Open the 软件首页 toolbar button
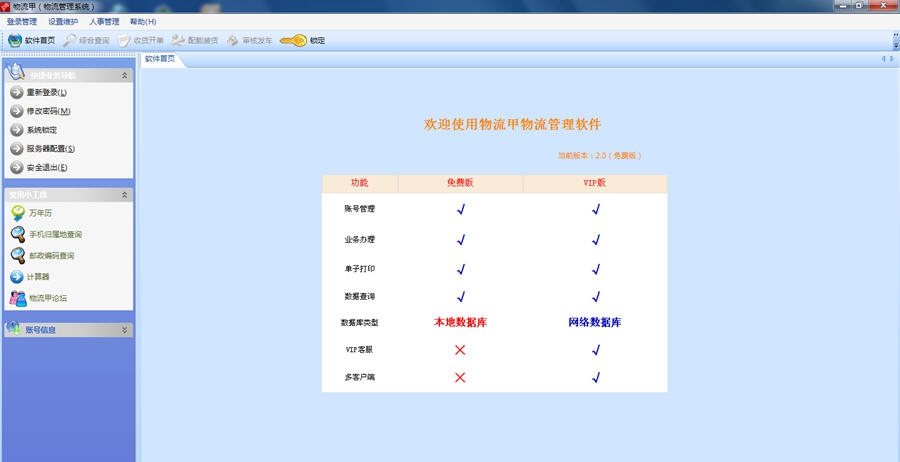 tap(32, 41)
